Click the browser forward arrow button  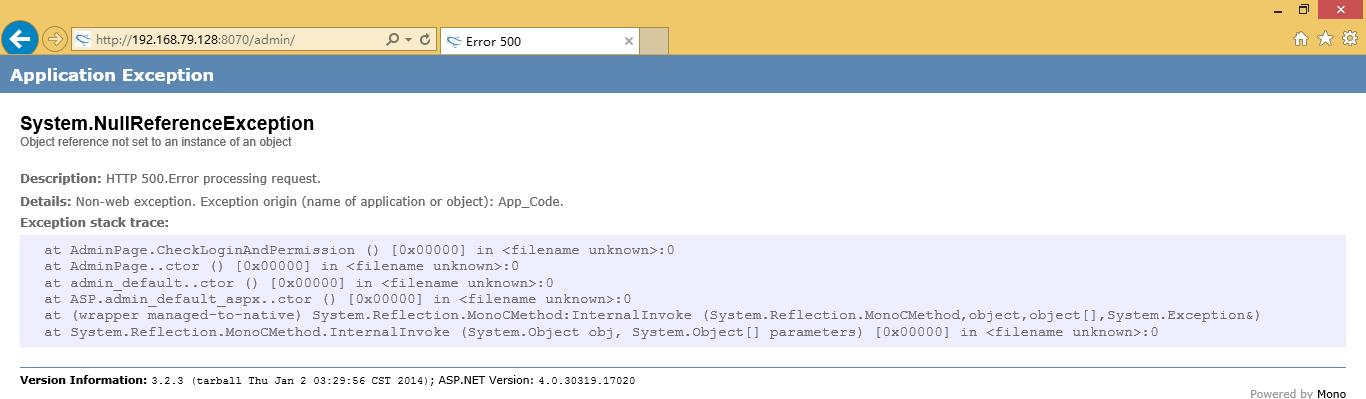[55, 40]
